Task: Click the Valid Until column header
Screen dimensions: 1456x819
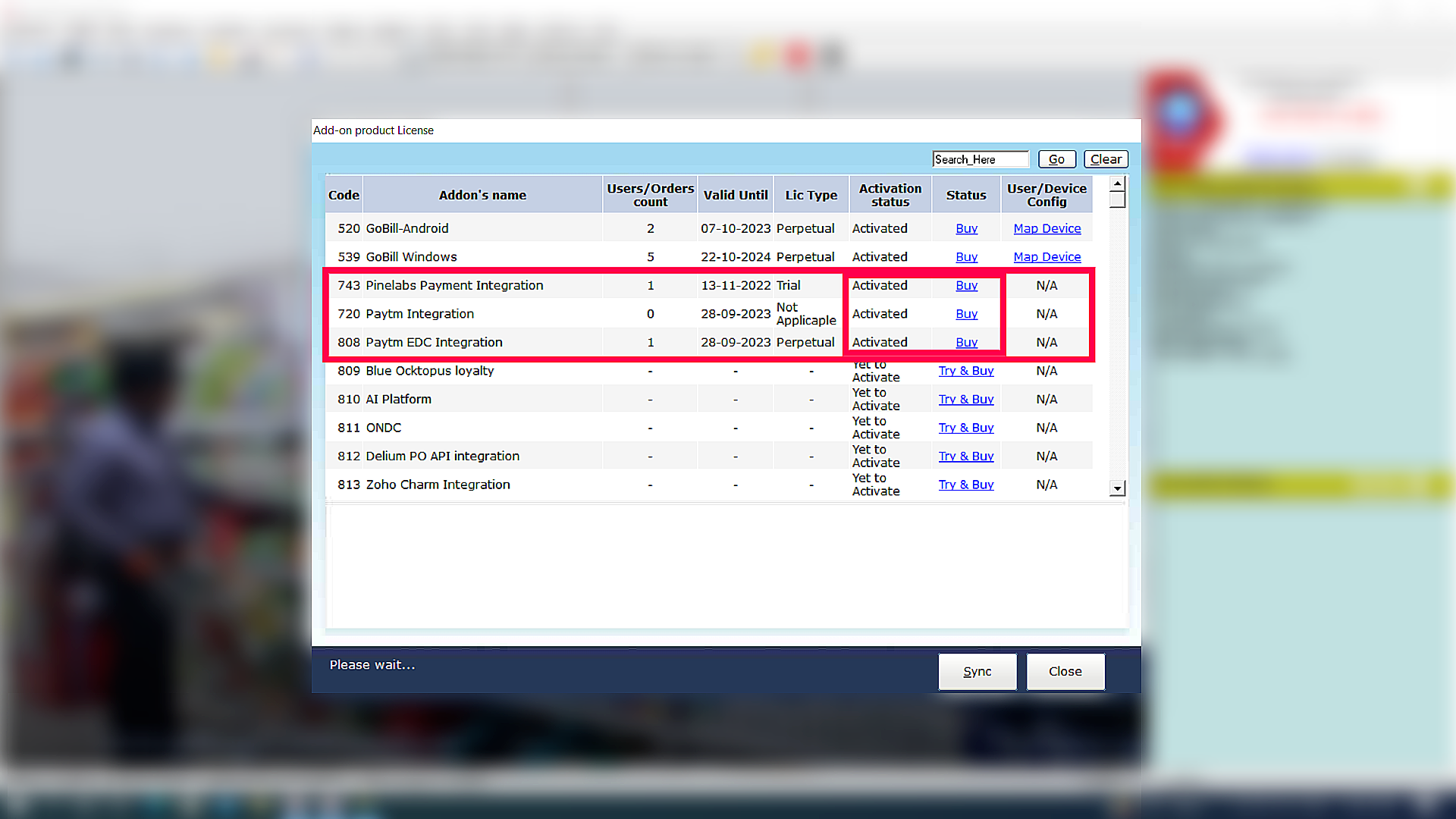Action: (735, 195)
